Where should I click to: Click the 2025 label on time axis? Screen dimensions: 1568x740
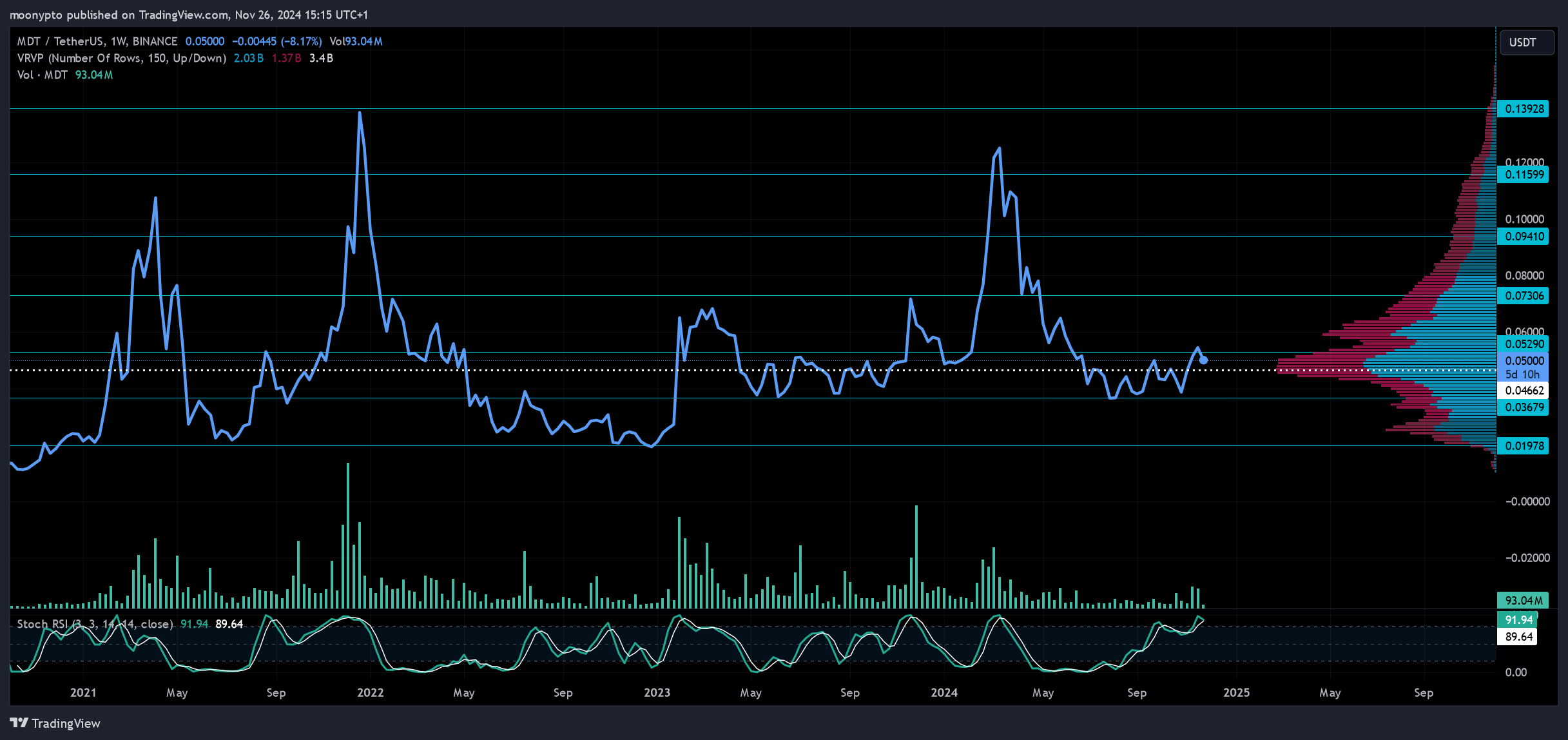tap(1236, 693)
